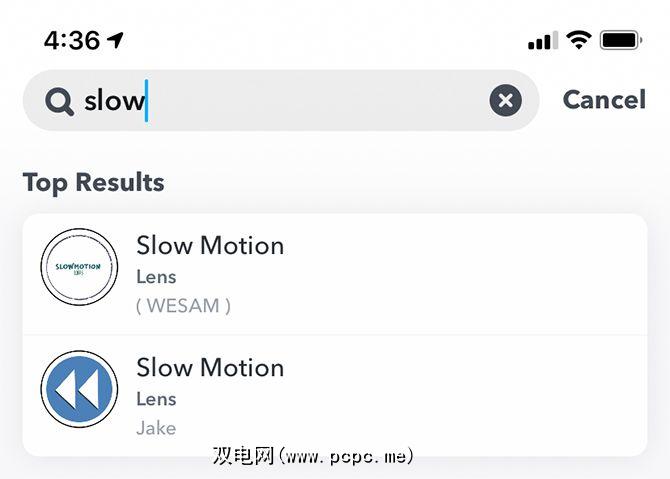Select the first "Slow Motion" result title

(x=210, y=245)
